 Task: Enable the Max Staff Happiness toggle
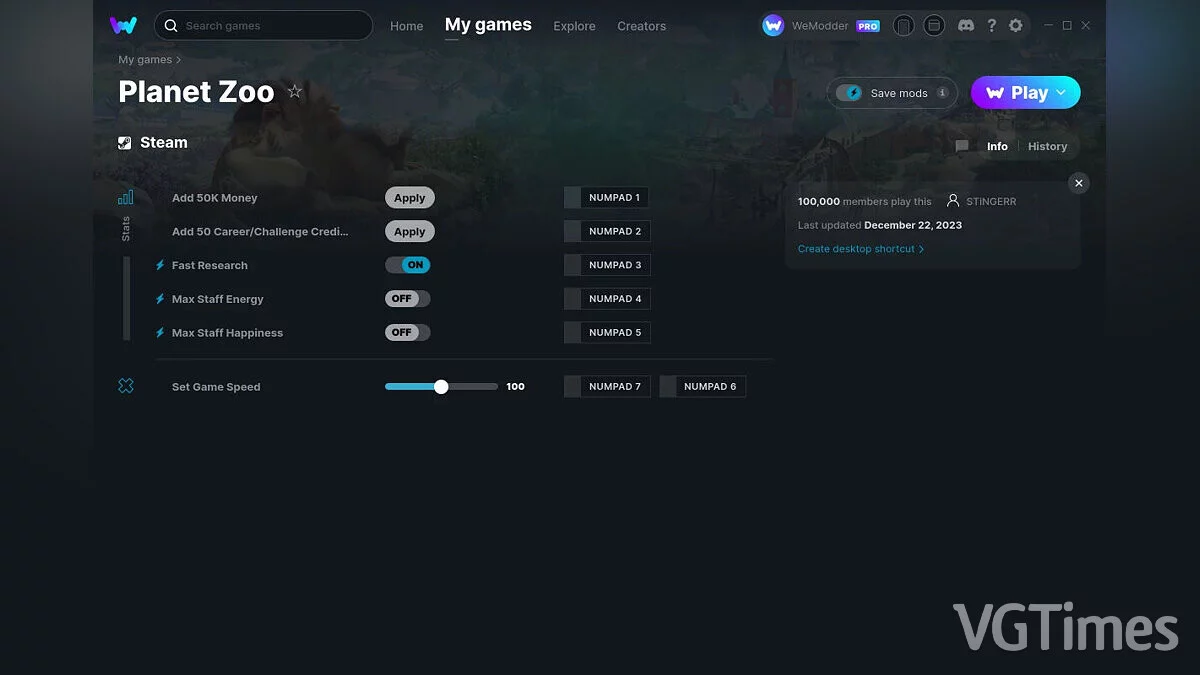[408, 333]
